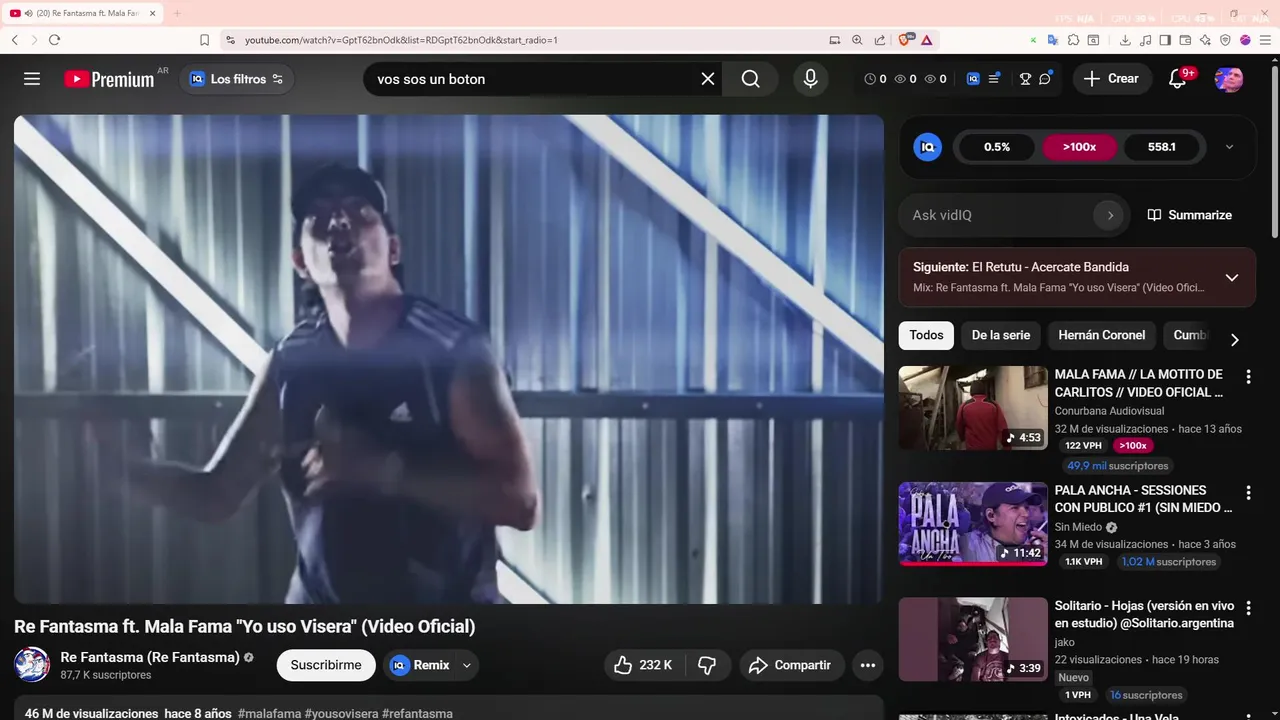1280x720 pixels.
Task: Open the Re Fantasma channel avatar
Action: 32,665
